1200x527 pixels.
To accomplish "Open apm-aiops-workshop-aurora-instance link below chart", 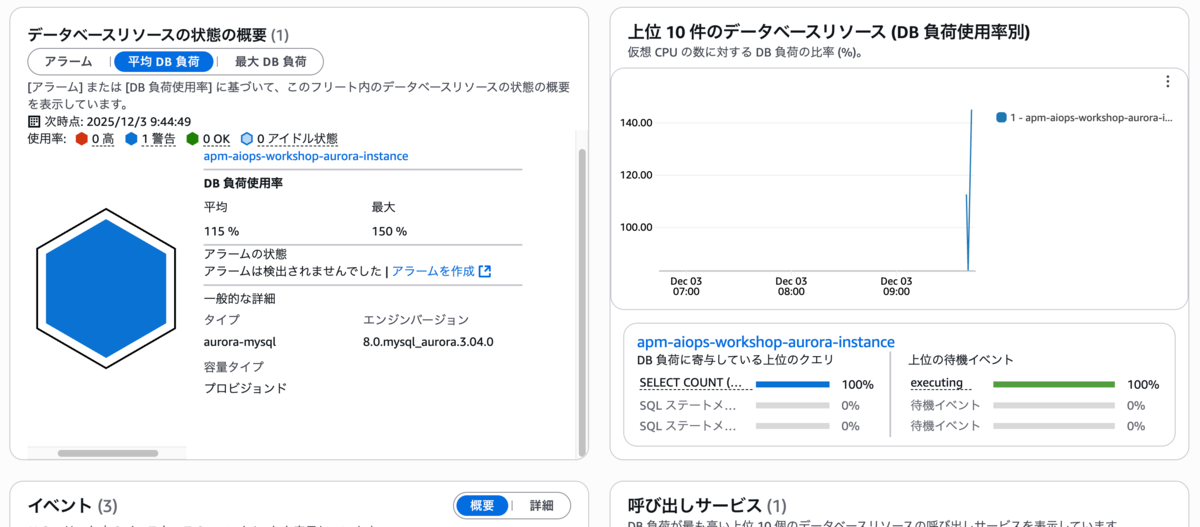I will (x=766, y=342).
